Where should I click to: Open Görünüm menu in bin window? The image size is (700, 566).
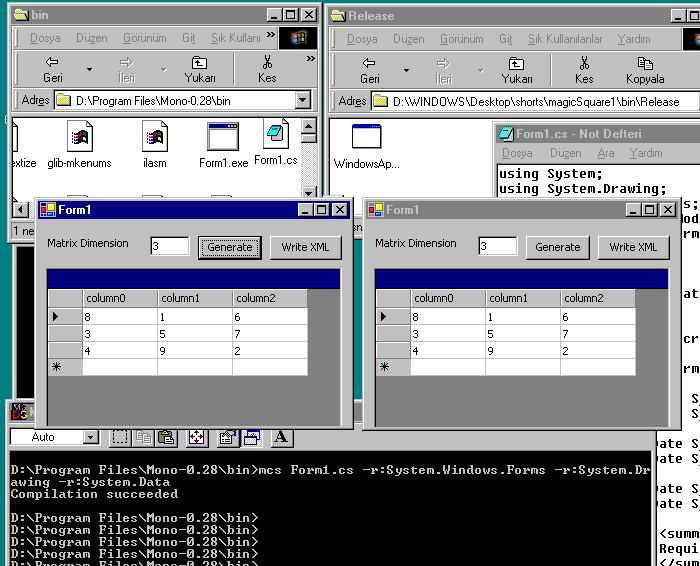[x=145, y=38]
